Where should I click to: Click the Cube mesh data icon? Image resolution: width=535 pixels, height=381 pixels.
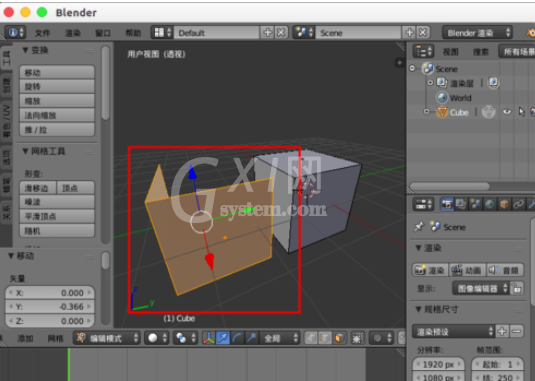point(488,112)
